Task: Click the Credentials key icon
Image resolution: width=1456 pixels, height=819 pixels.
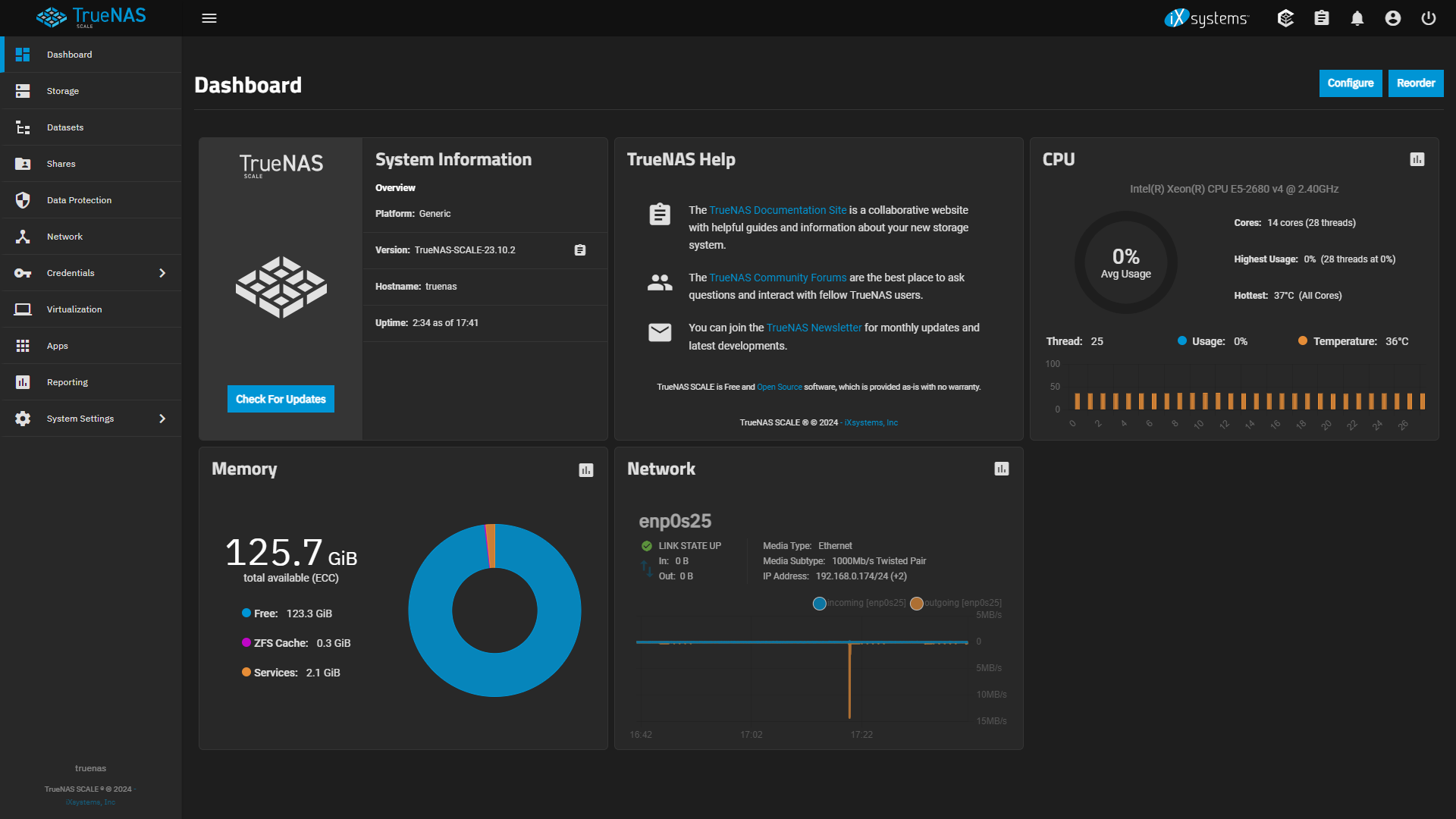Action: coord(23,273)
